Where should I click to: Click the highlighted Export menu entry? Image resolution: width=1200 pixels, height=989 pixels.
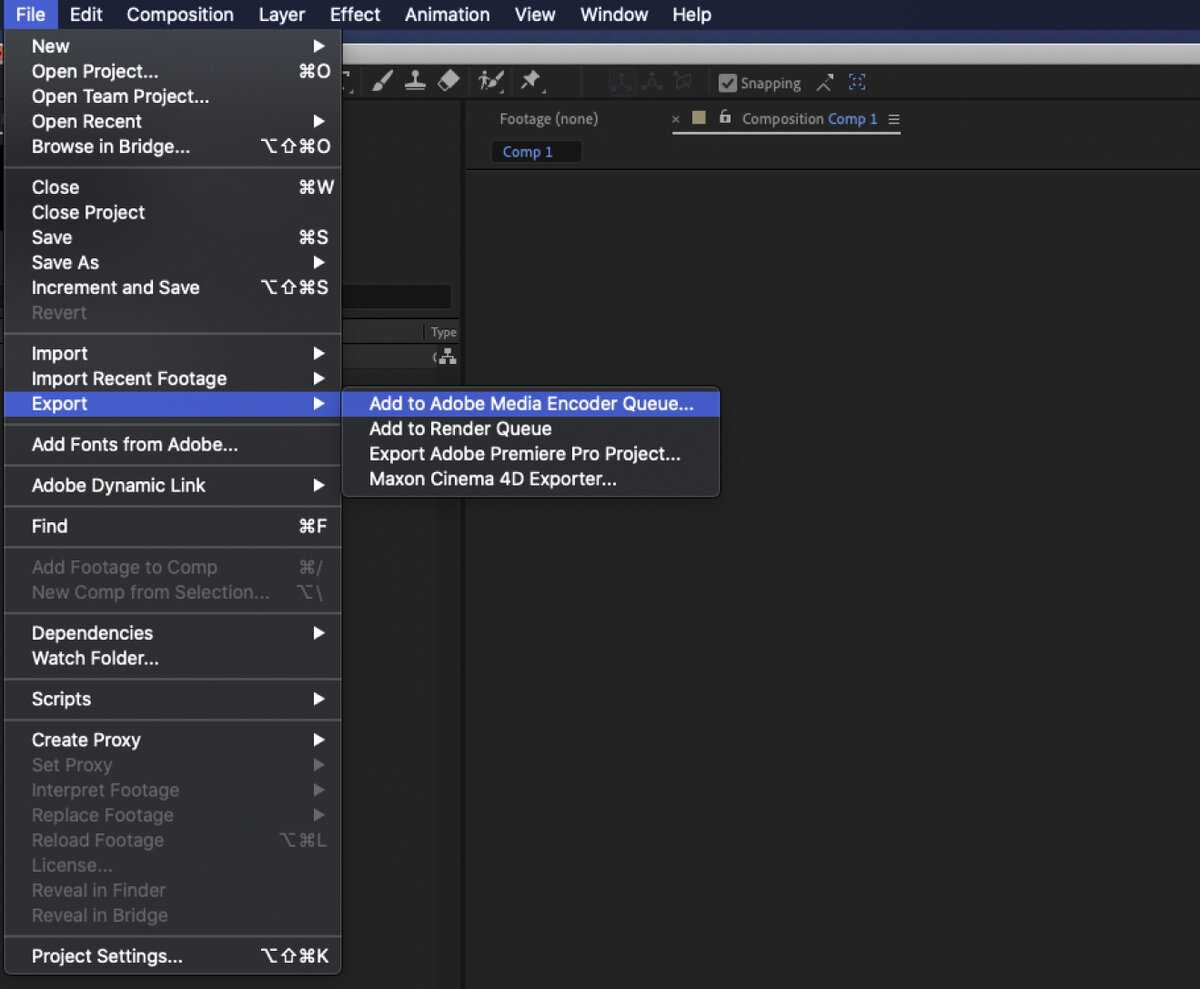pyautogui.click(x=173, y=404)
